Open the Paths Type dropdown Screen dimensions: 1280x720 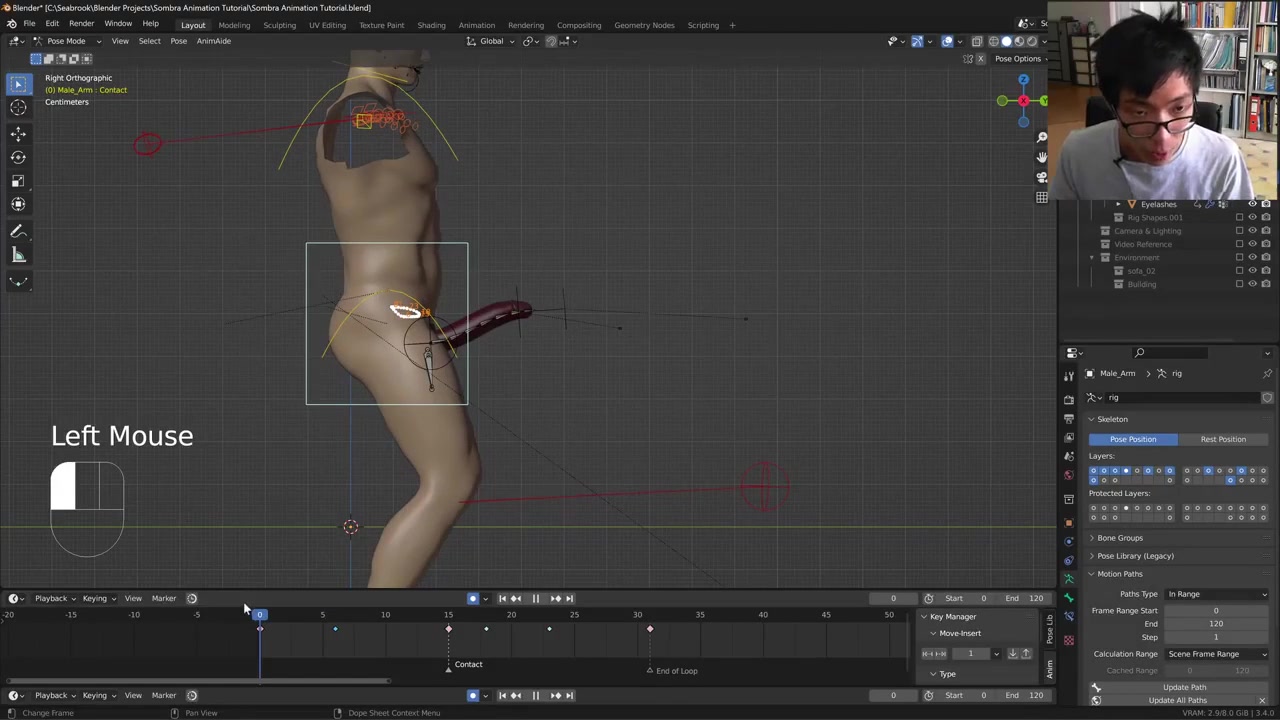point(1216,594)
